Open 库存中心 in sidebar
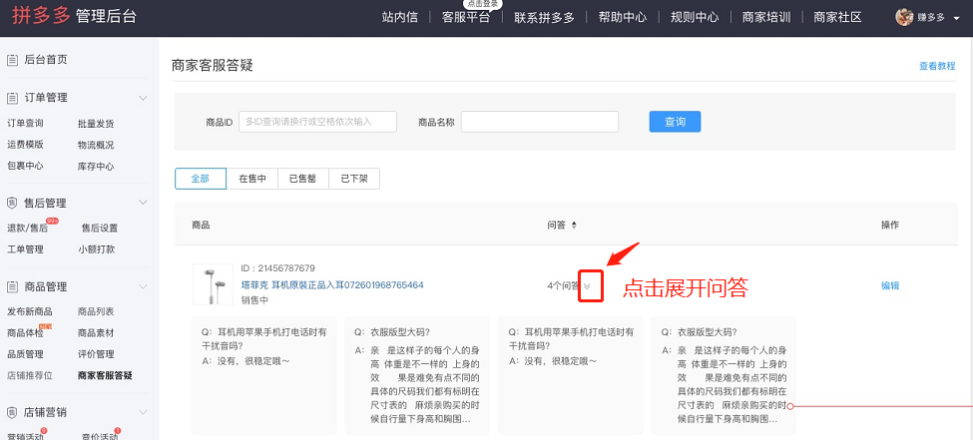This screenshot has height=440, width=973. coord(96,166)
